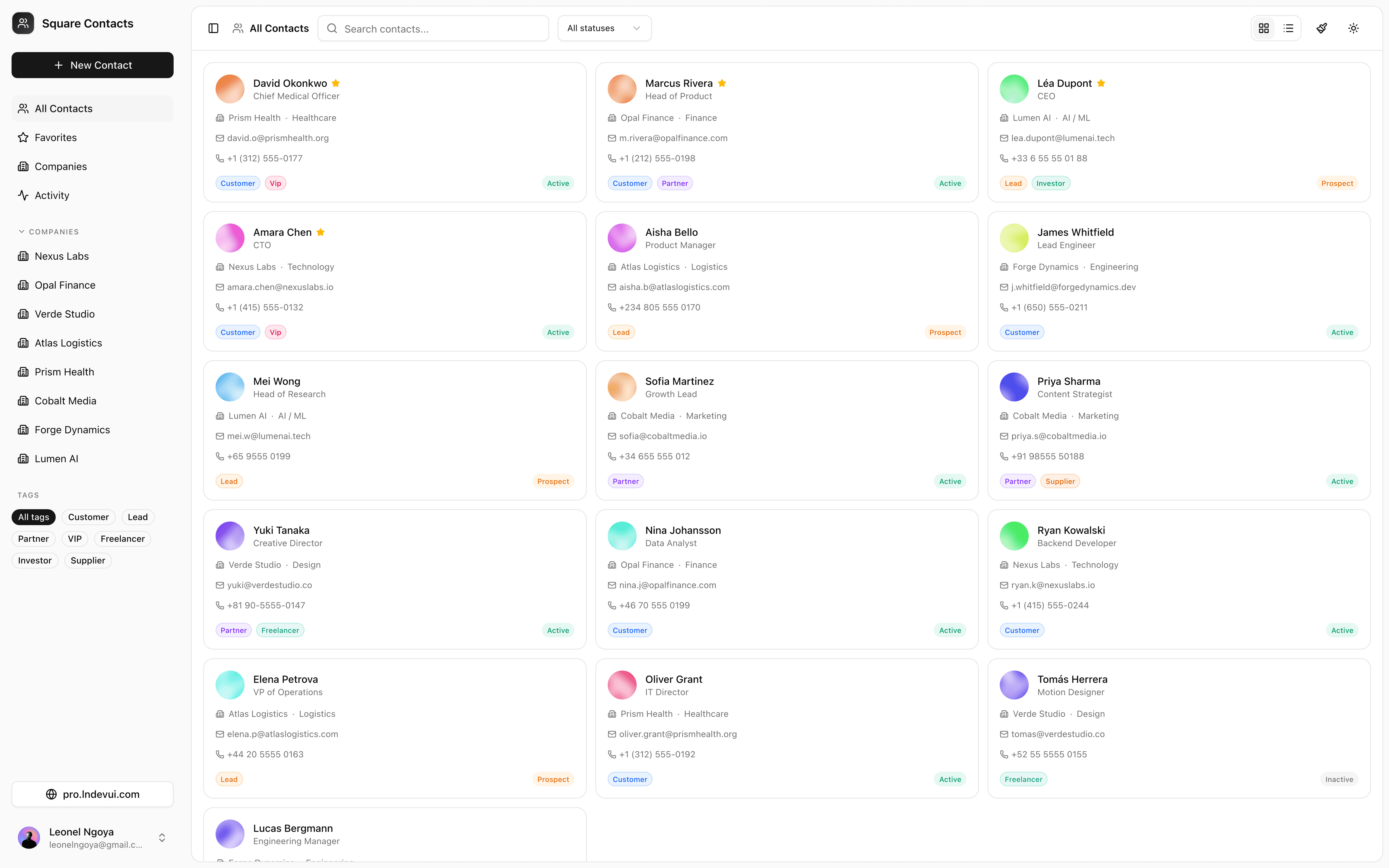
Task: Toggle the sidebar panel icon
Action: pos(213,28)
